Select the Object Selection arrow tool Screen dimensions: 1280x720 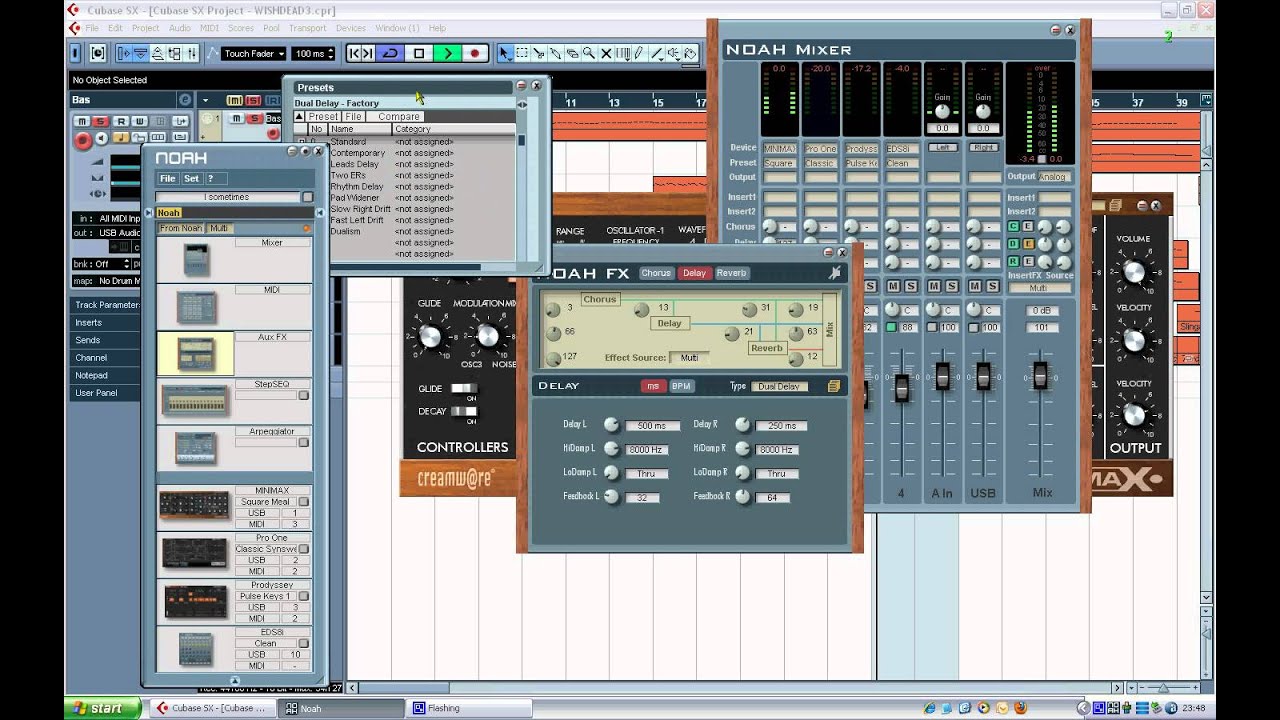pos(505,53)
